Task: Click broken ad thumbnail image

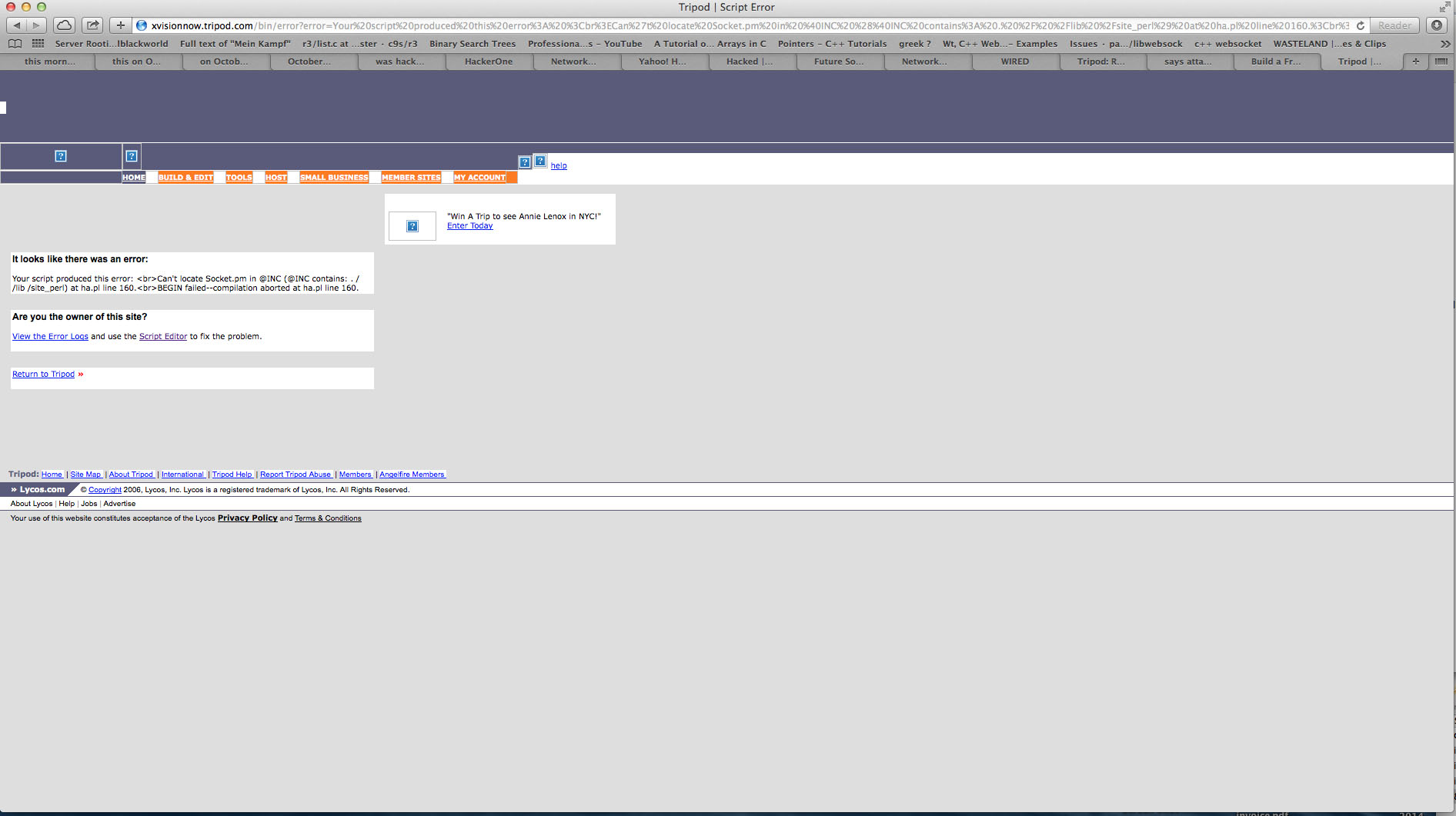Action: pos(412,226)
